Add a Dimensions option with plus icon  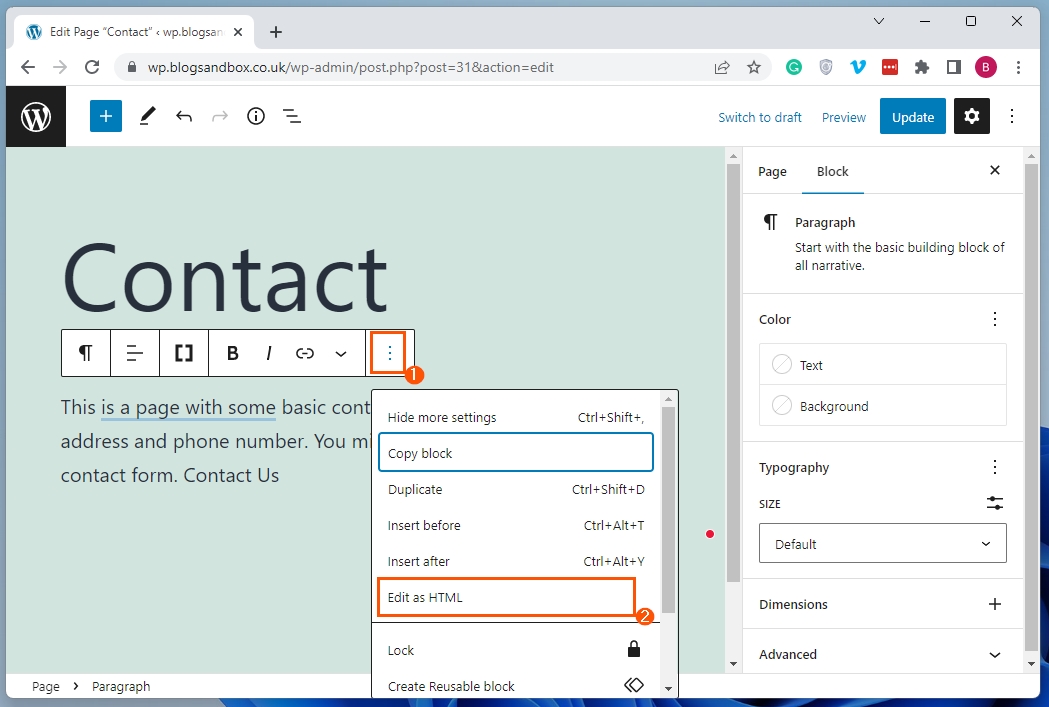(x=995, y=604)
